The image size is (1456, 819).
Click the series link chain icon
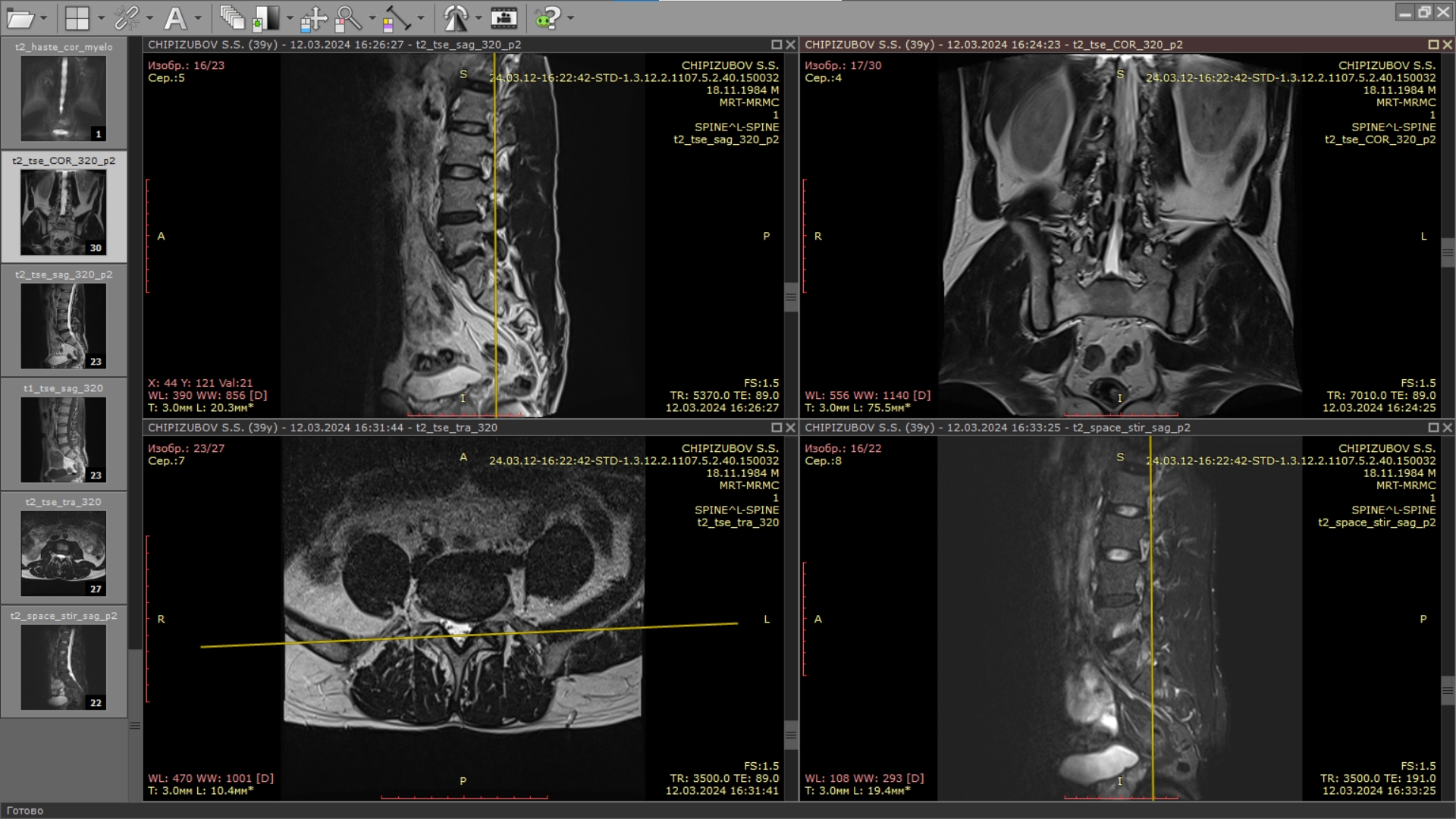(x=126, y=18)
